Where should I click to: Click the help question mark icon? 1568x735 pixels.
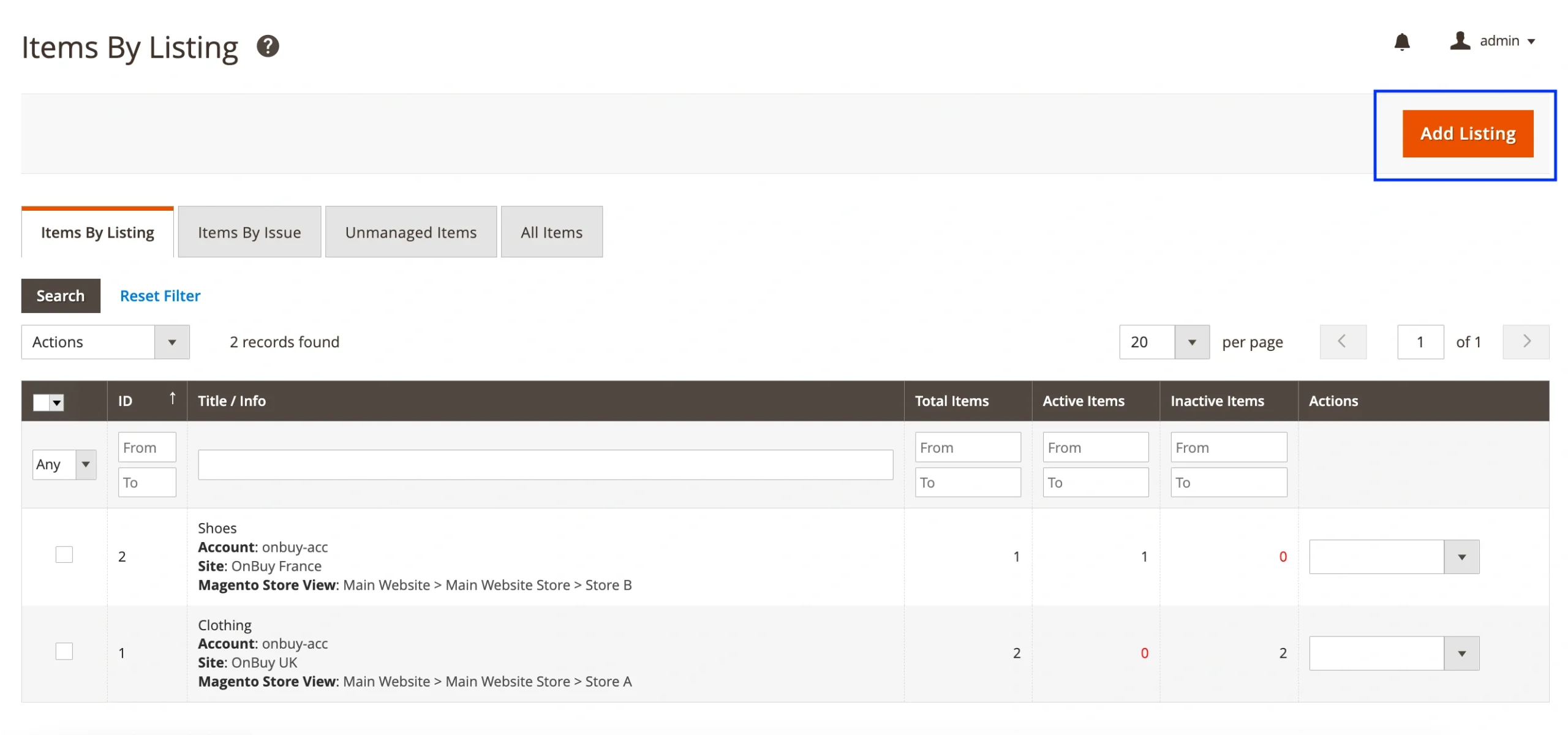click(268, 47)
